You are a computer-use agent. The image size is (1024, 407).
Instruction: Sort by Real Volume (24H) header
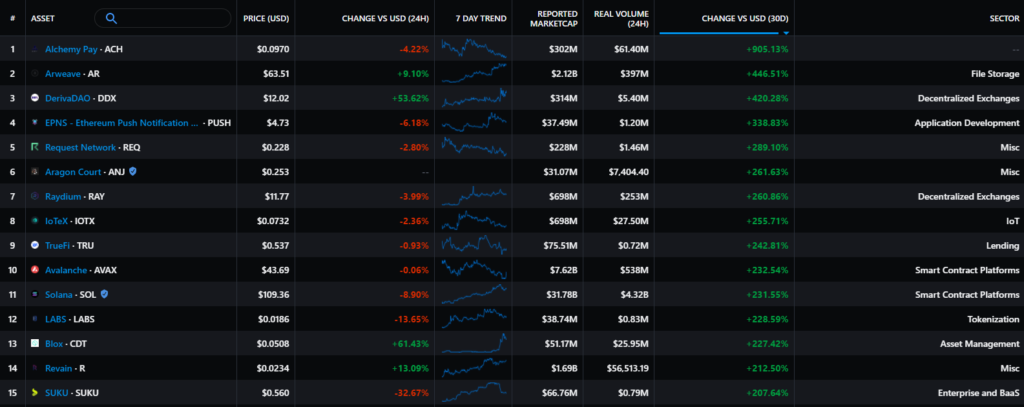click(619, 18)
